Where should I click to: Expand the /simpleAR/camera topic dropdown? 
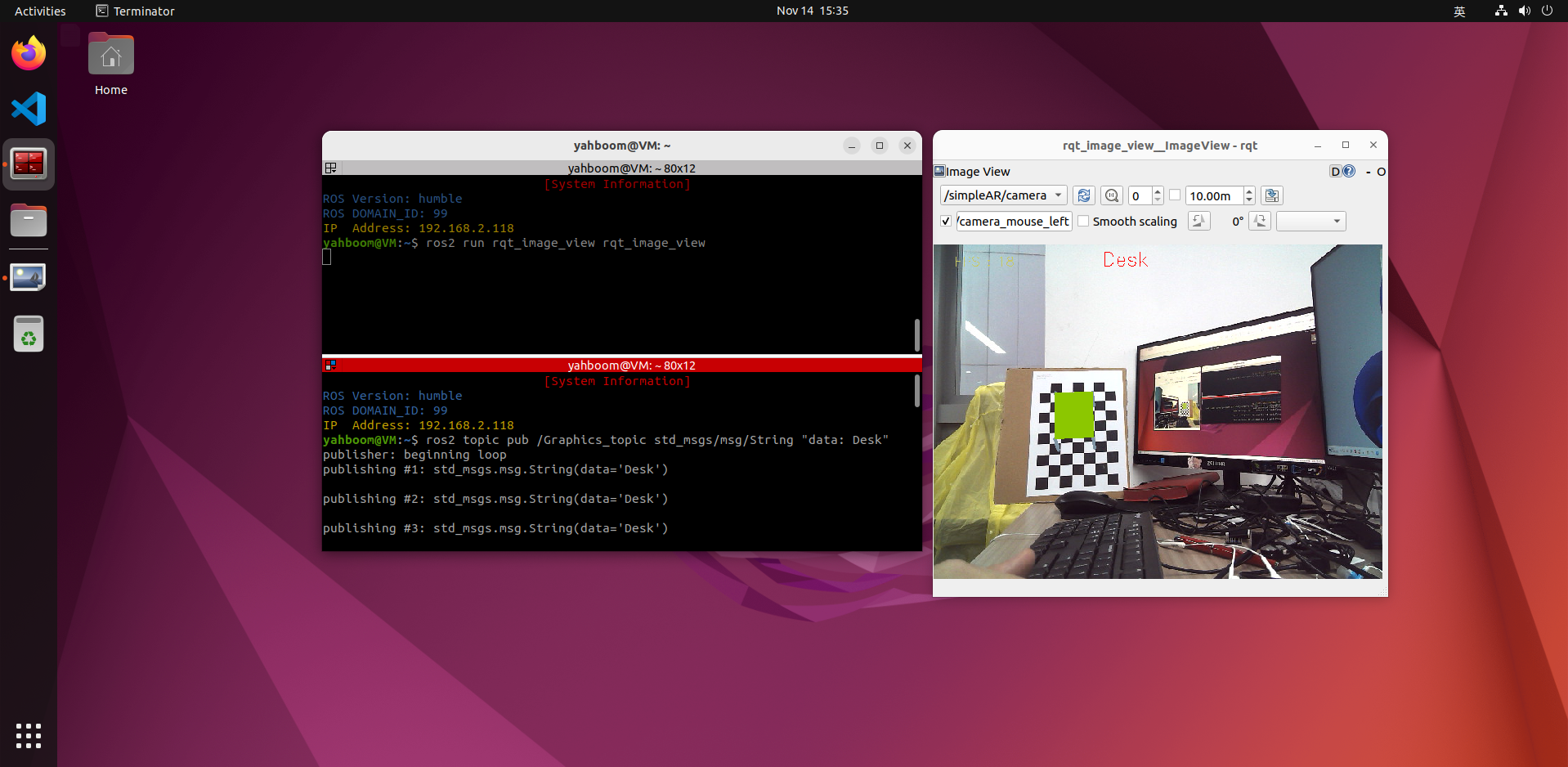tap(1004, 195)
